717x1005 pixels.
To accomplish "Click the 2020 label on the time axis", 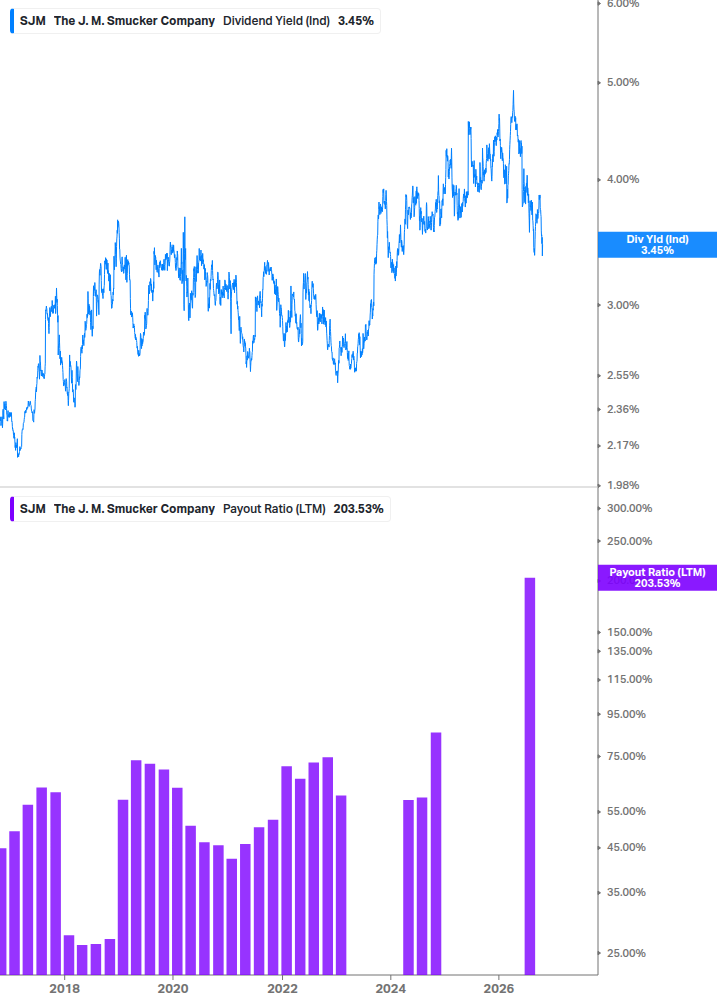I will 173,988.
